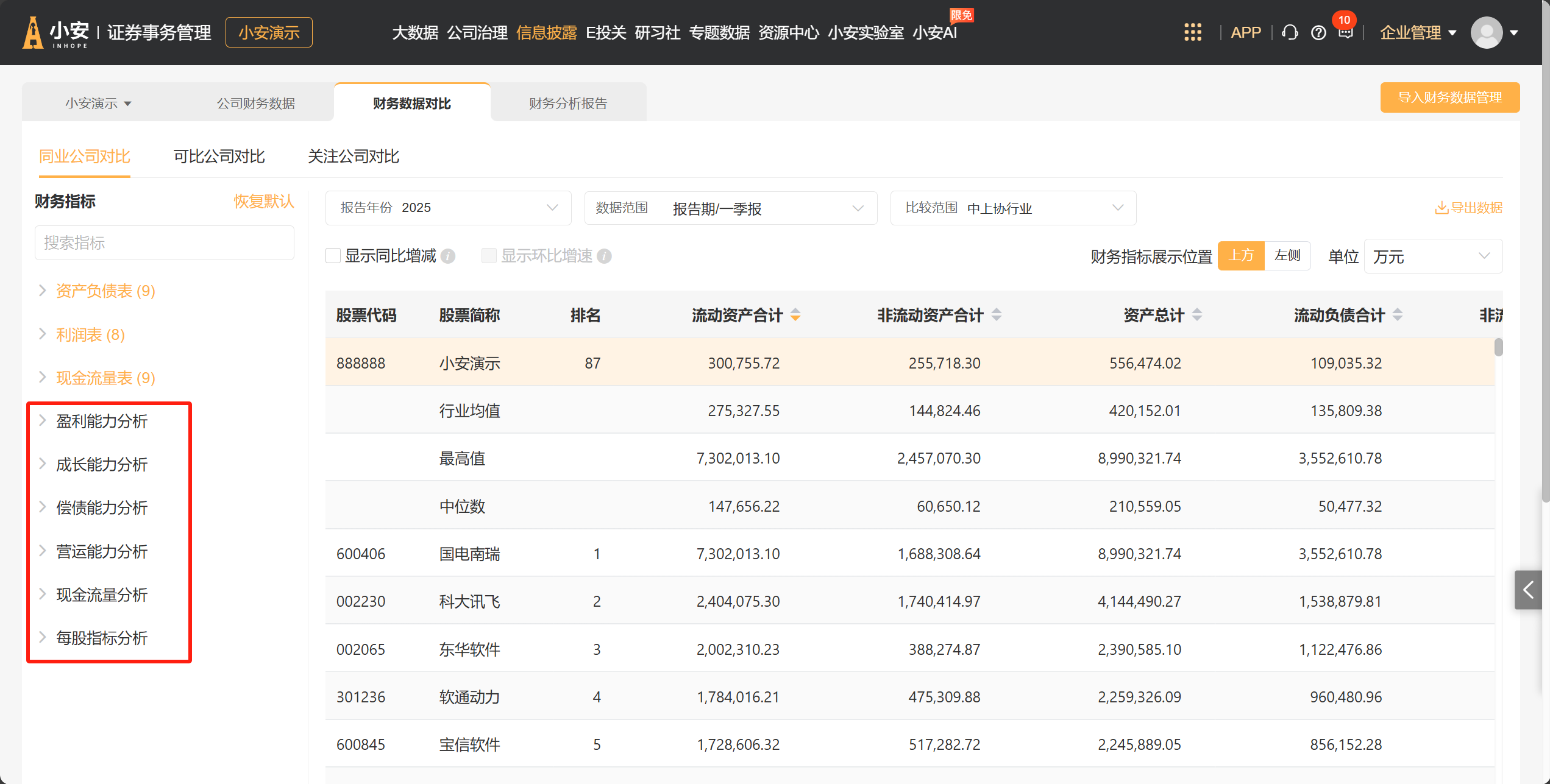The image size is (1550, 784).
Task: Switch to 财务数据对比 tab
Action: [412, 104]
